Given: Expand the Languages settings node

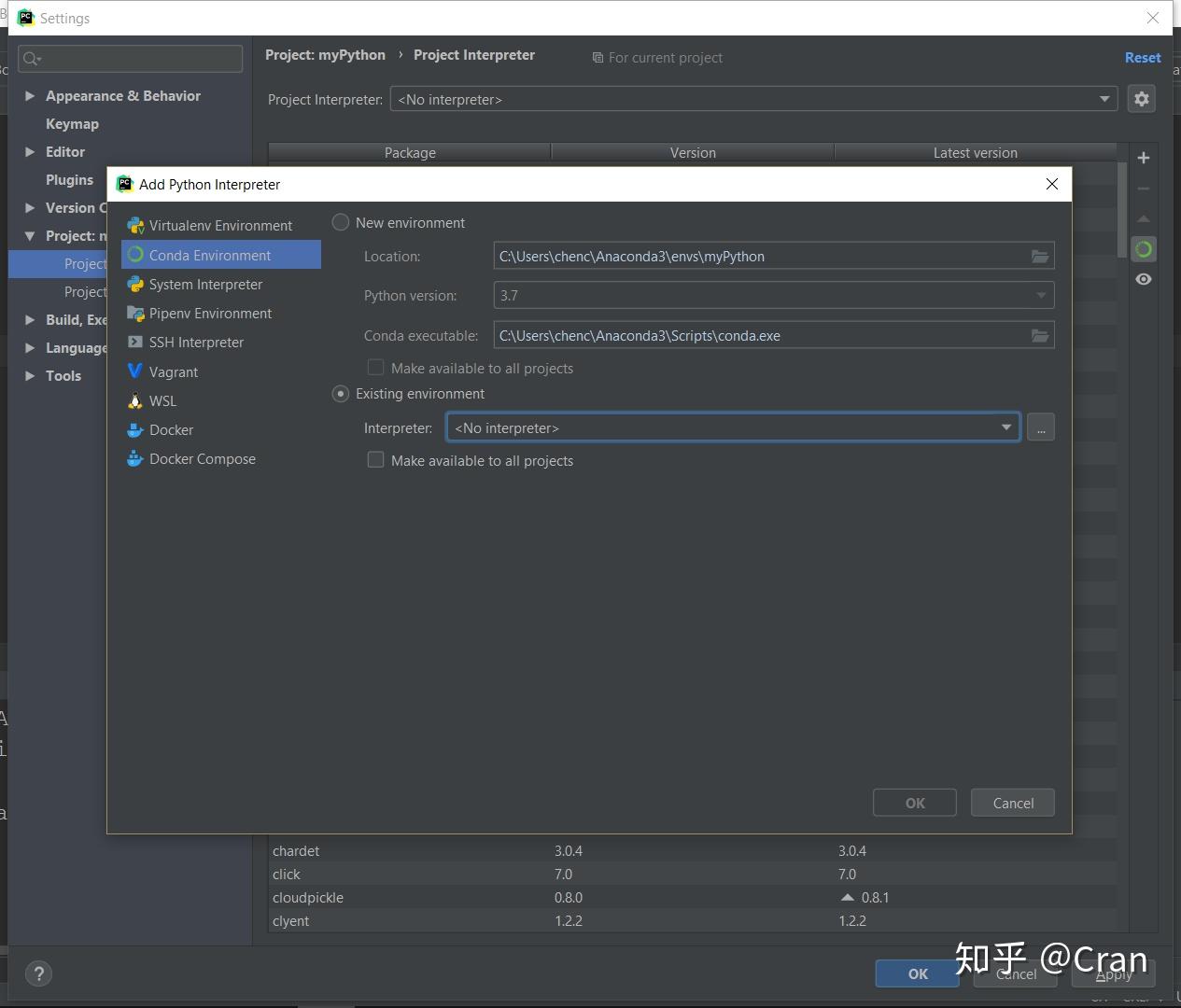Looking at the screenshot, I should pos(30,348).
